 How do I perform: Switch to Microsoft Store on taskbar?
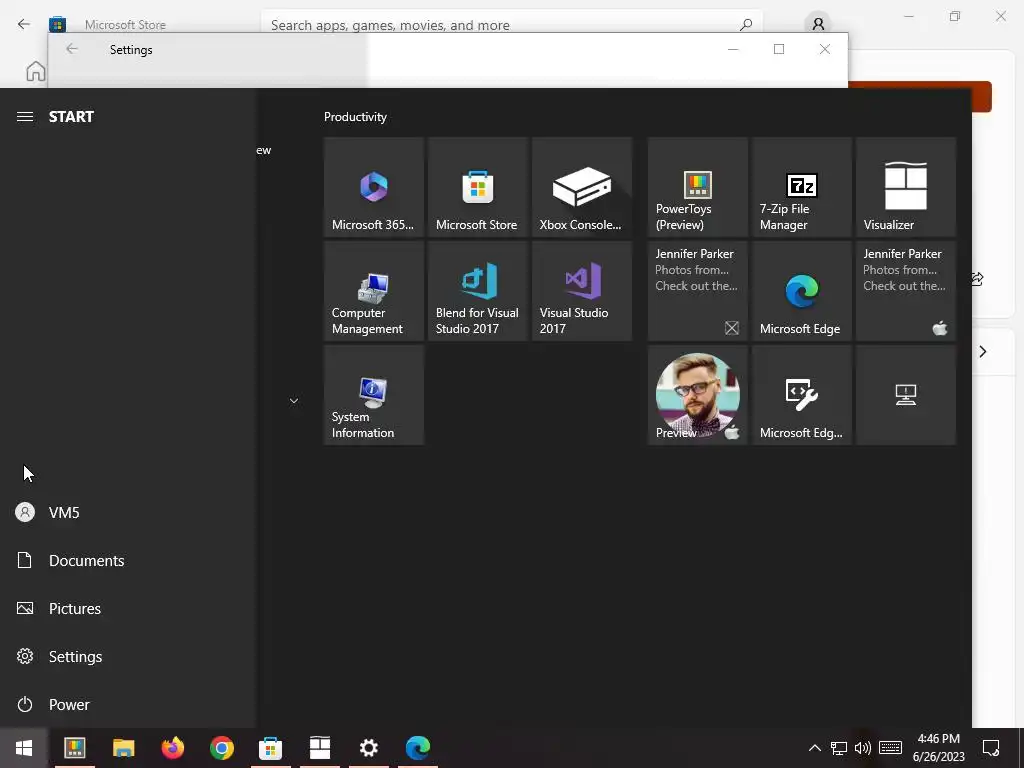pos(270,748)
